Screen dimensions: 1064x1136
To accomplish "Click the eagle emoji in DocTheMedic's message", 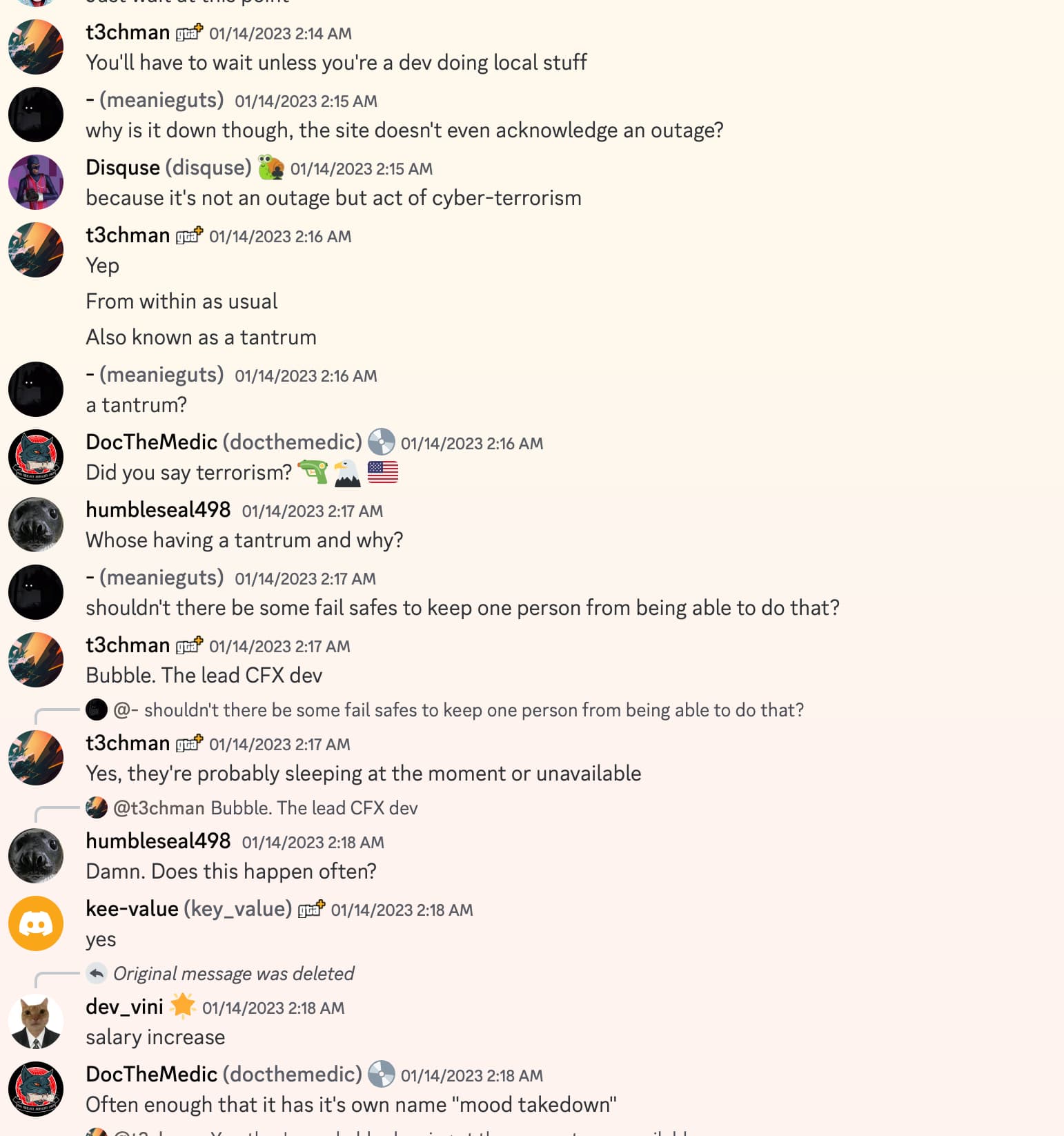I will pos(347,473).
